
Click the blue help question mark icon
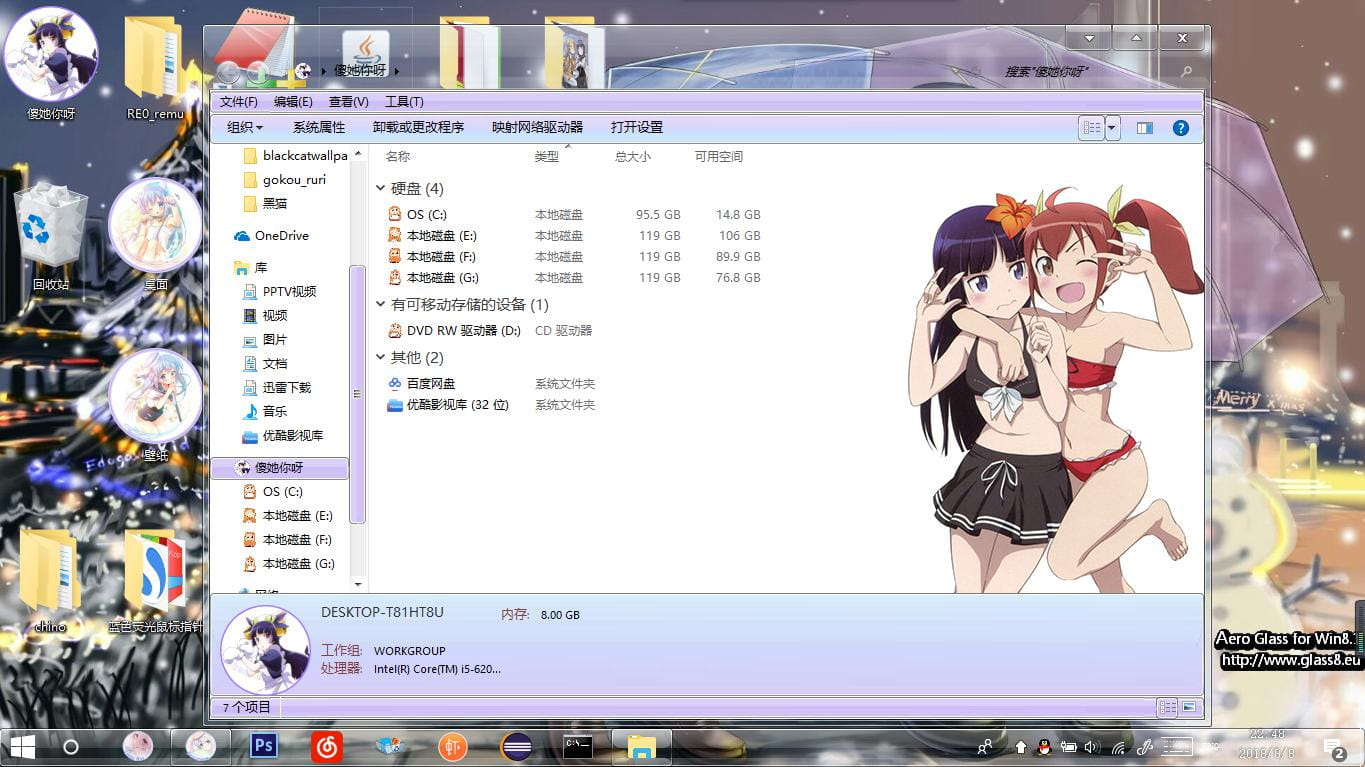[x=1181, y=127]
